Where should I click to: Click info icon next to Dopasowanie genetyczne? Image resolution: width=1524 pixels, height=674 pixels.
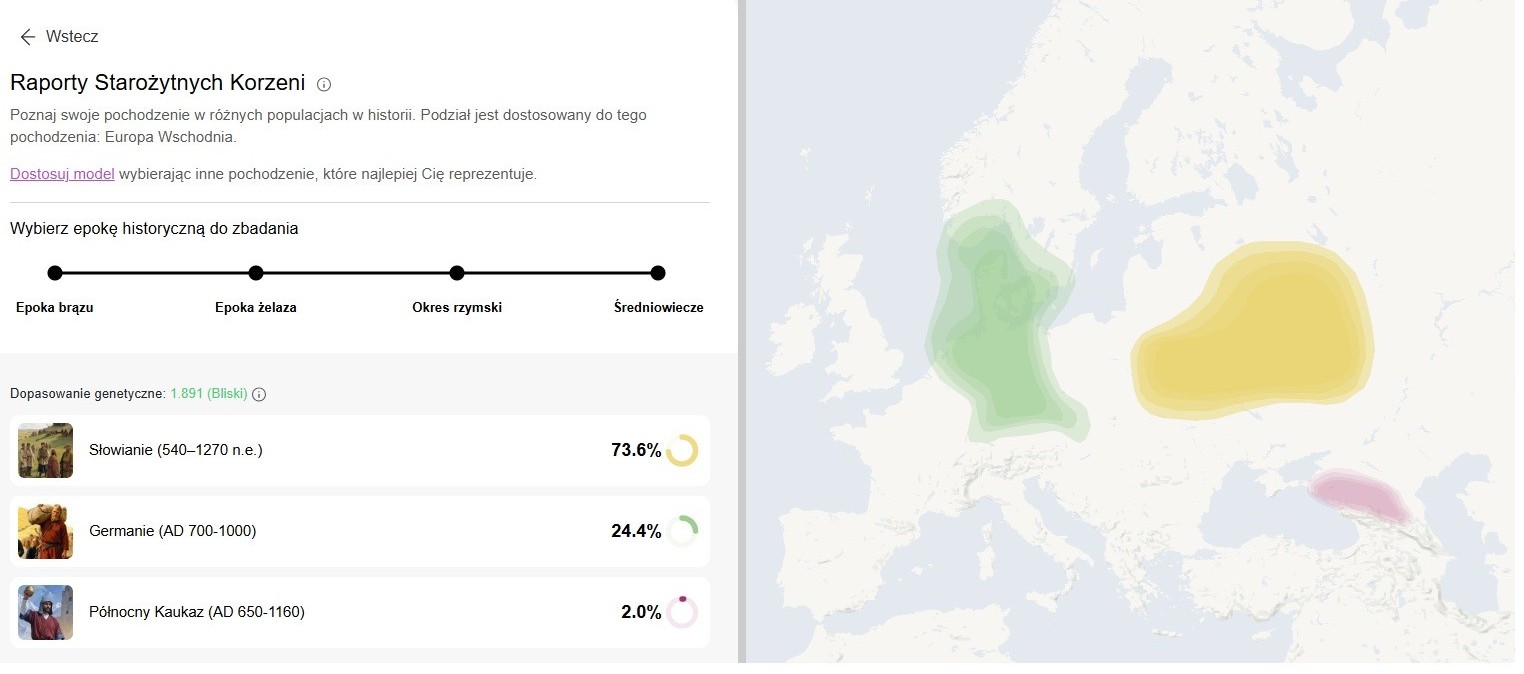[x=259, y=394]
